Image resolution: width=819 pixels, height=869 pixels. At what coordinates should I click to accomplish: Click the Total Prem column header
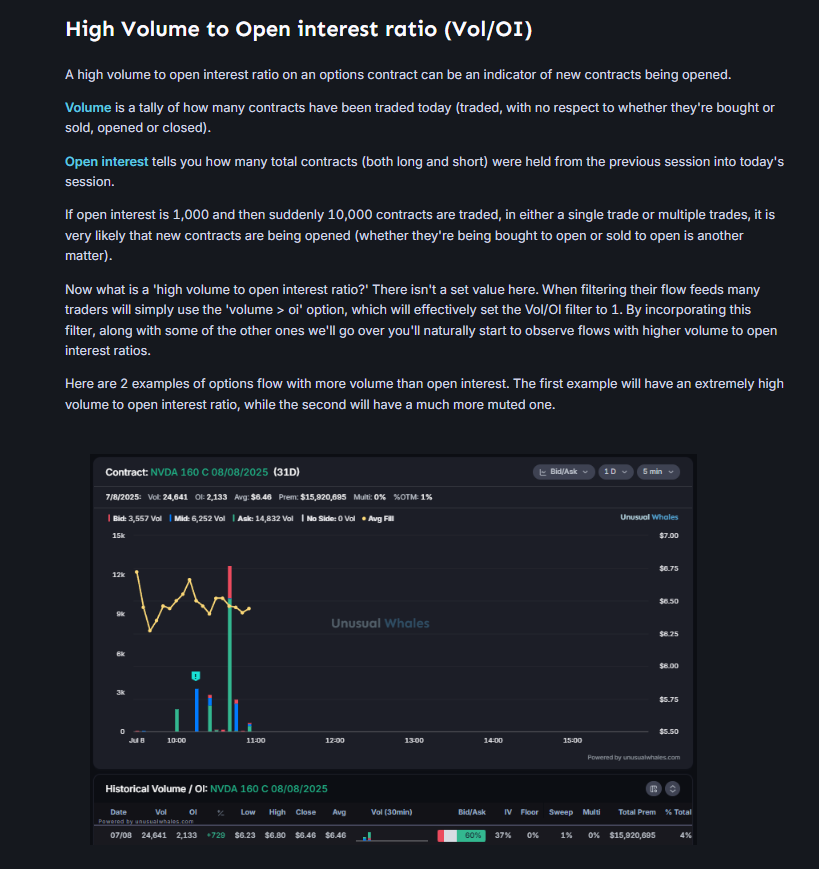click(x=637, y=812)
